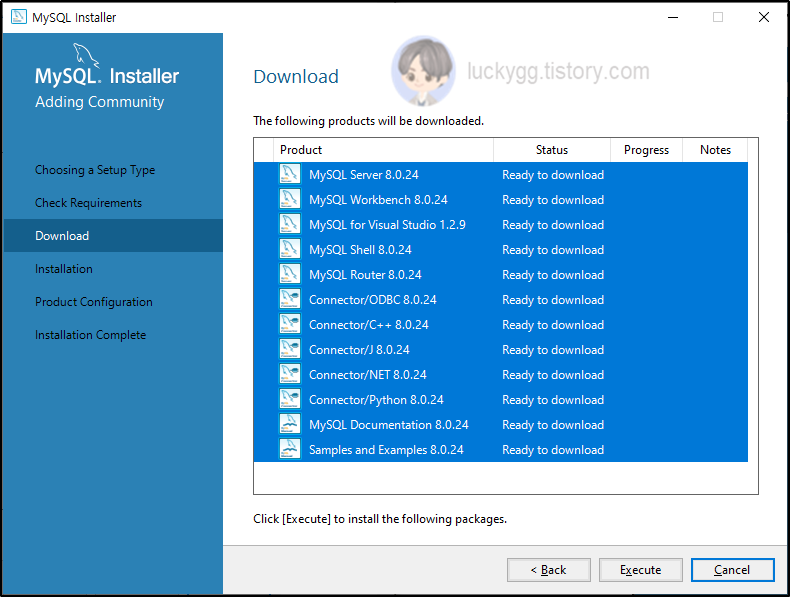Select the Installation Complete step

pos(91,335)
